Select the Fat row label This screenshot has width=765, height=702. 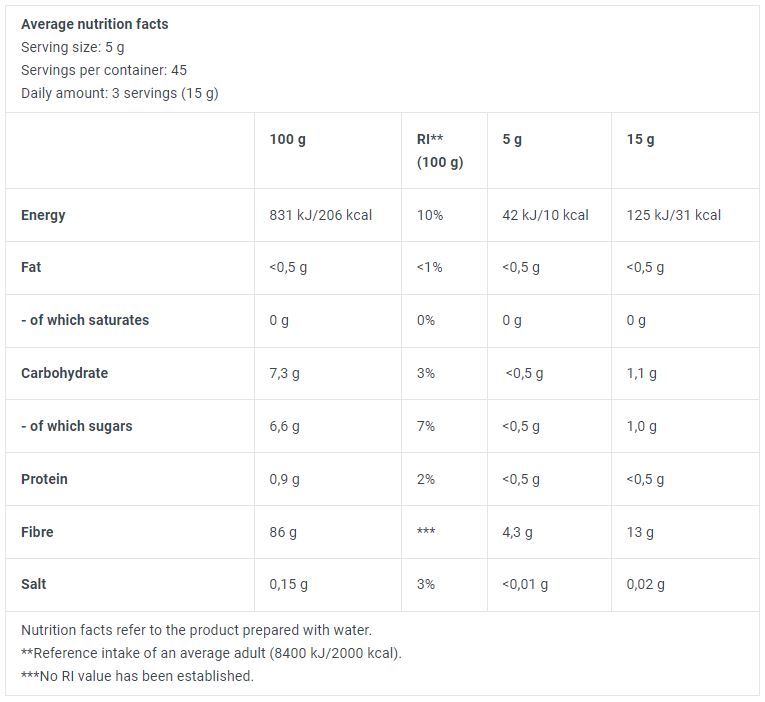tap(31, 267)
